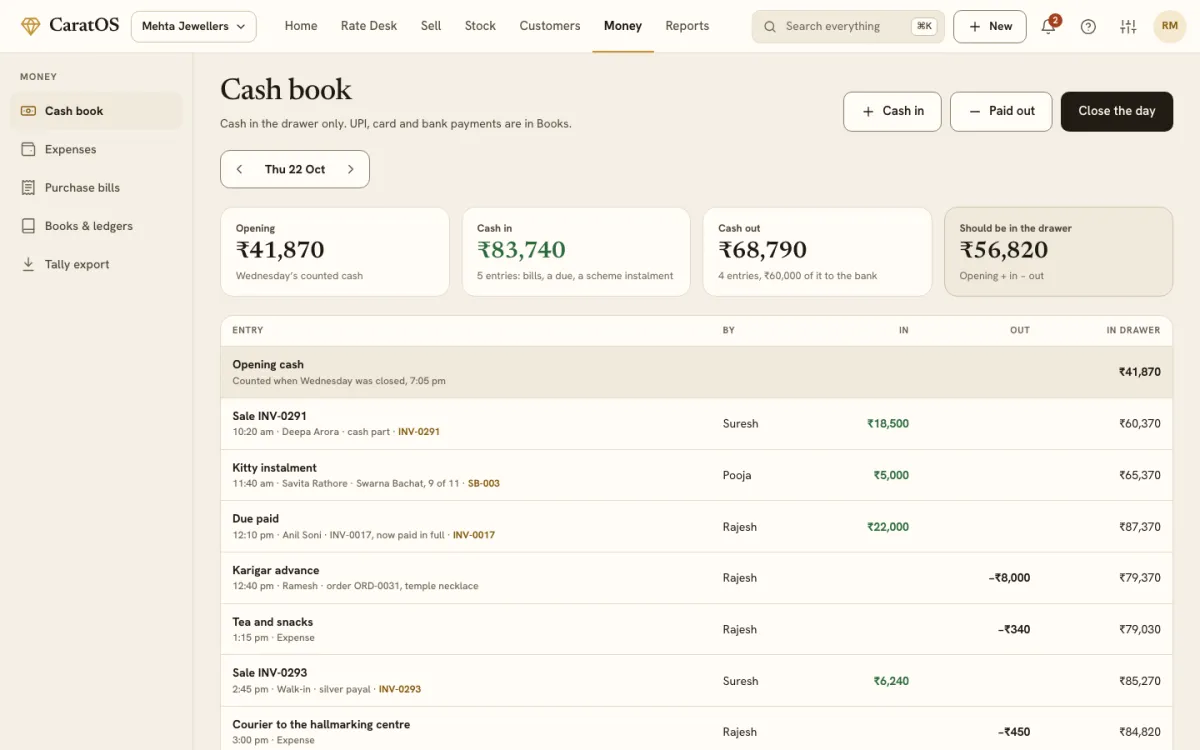Click the New button
This screenshot has height=750, width=1200.
[x=990, y=26]
